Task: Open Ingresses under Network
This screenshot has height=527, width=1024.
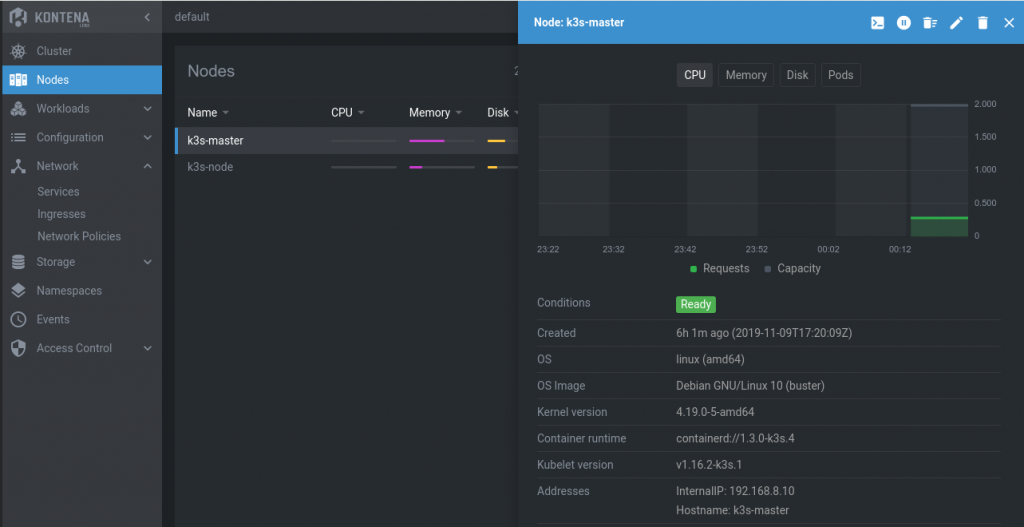Action: 61,214
